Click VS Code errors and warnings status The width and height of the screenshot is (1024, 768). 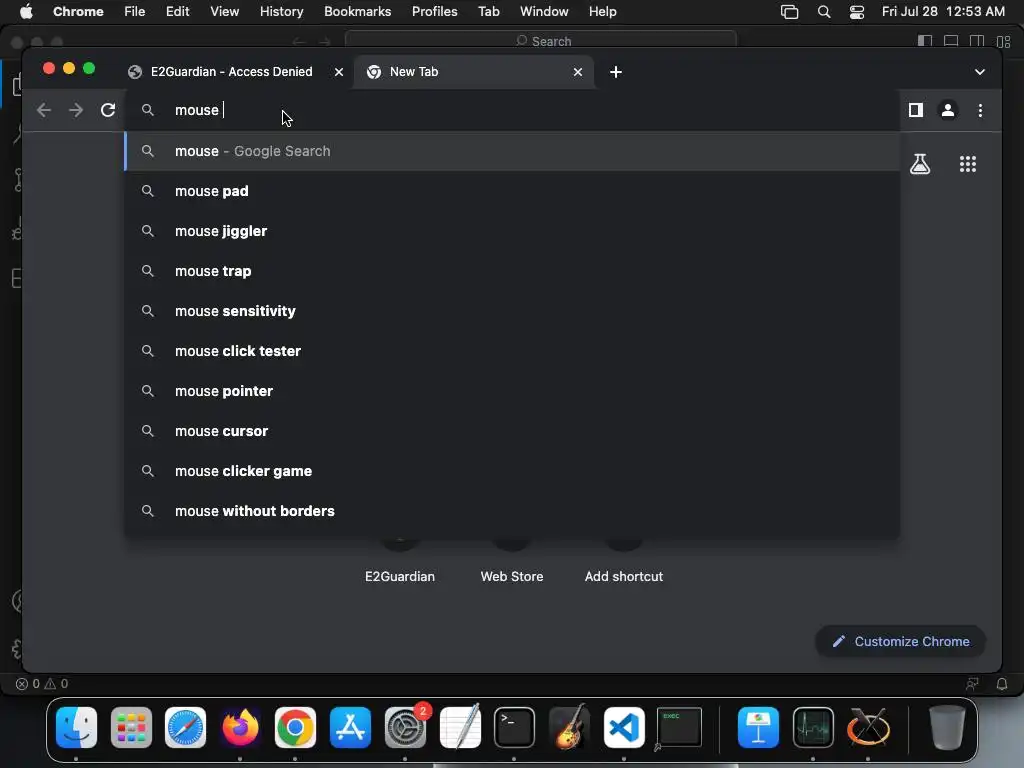coord(42,684)
